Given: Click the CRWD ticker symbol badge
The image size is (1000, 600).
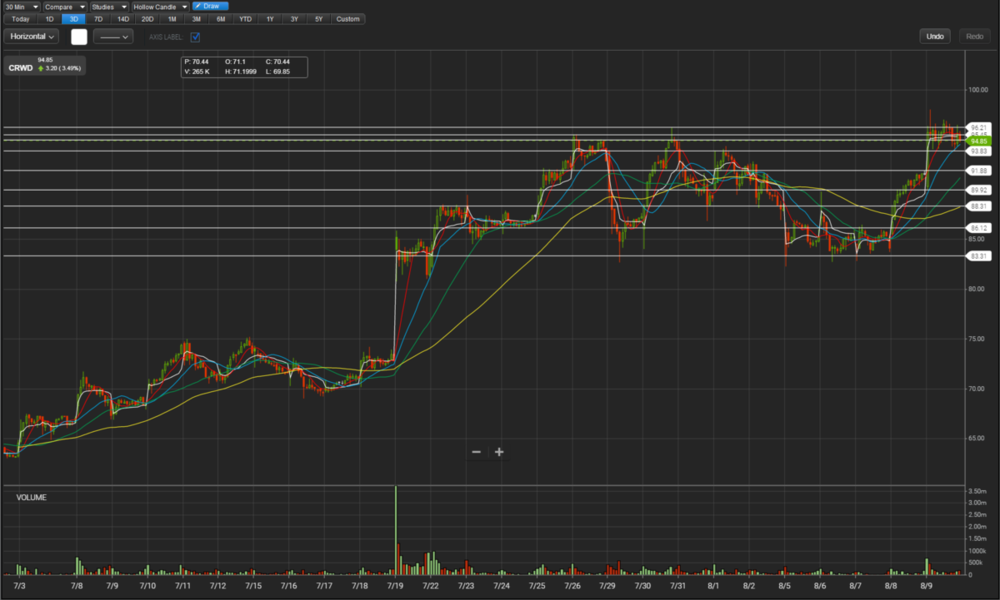Looking at the screenshot, I should [x=20, y=68].
